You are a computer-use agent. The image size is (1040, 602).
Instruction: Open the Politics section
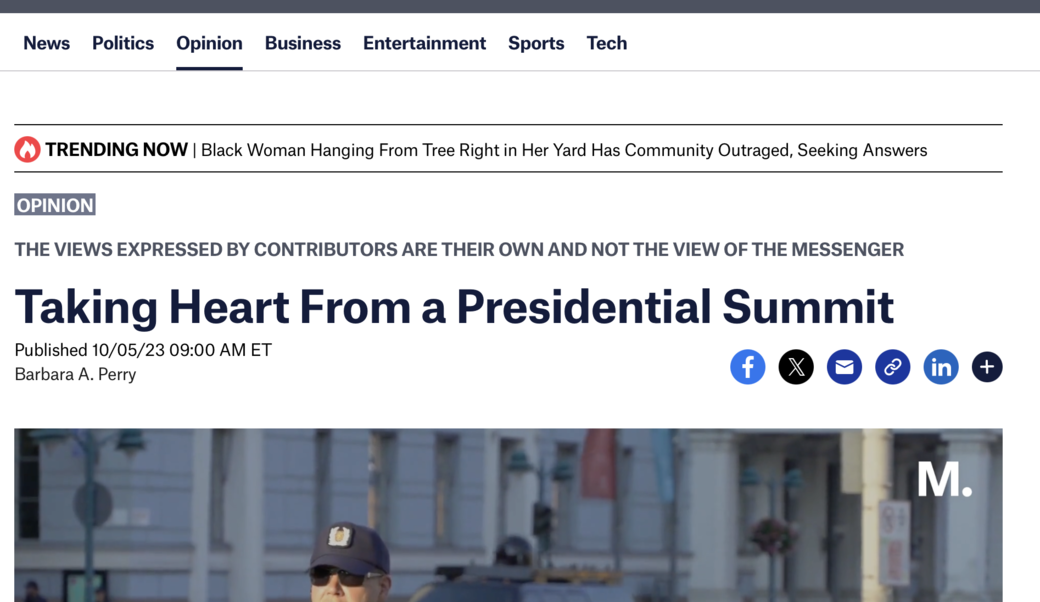coord(122,43)
